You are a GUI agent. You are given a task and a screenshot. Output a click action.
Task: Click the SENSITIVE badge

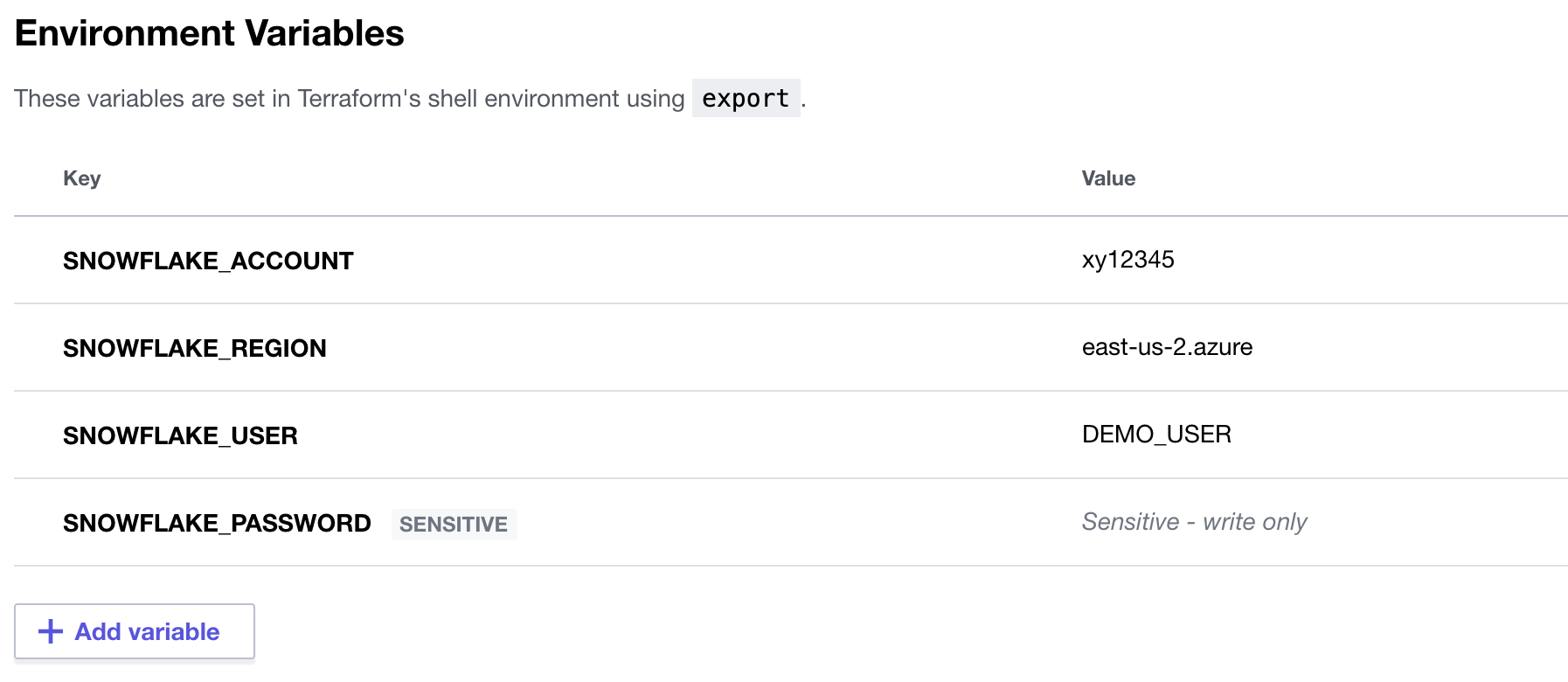click(454, 524)
